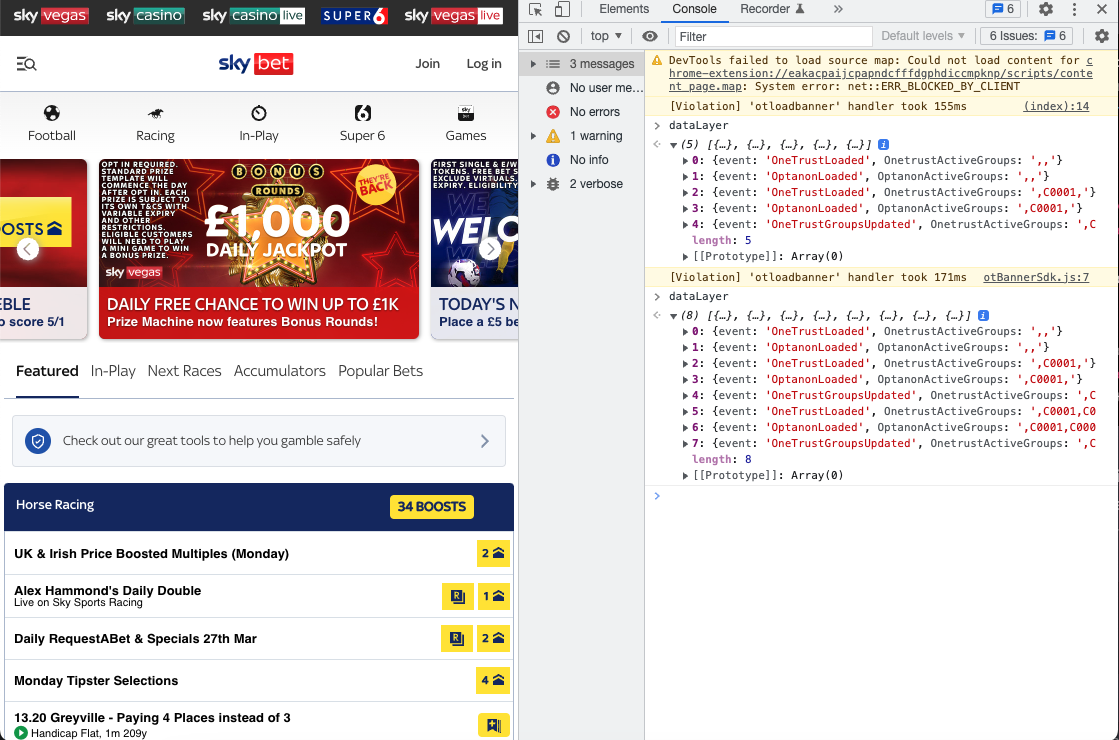Screen dimensions: 1119x740
Task: Click the safer gambling shield icon
Action: [x=38, y=441]
